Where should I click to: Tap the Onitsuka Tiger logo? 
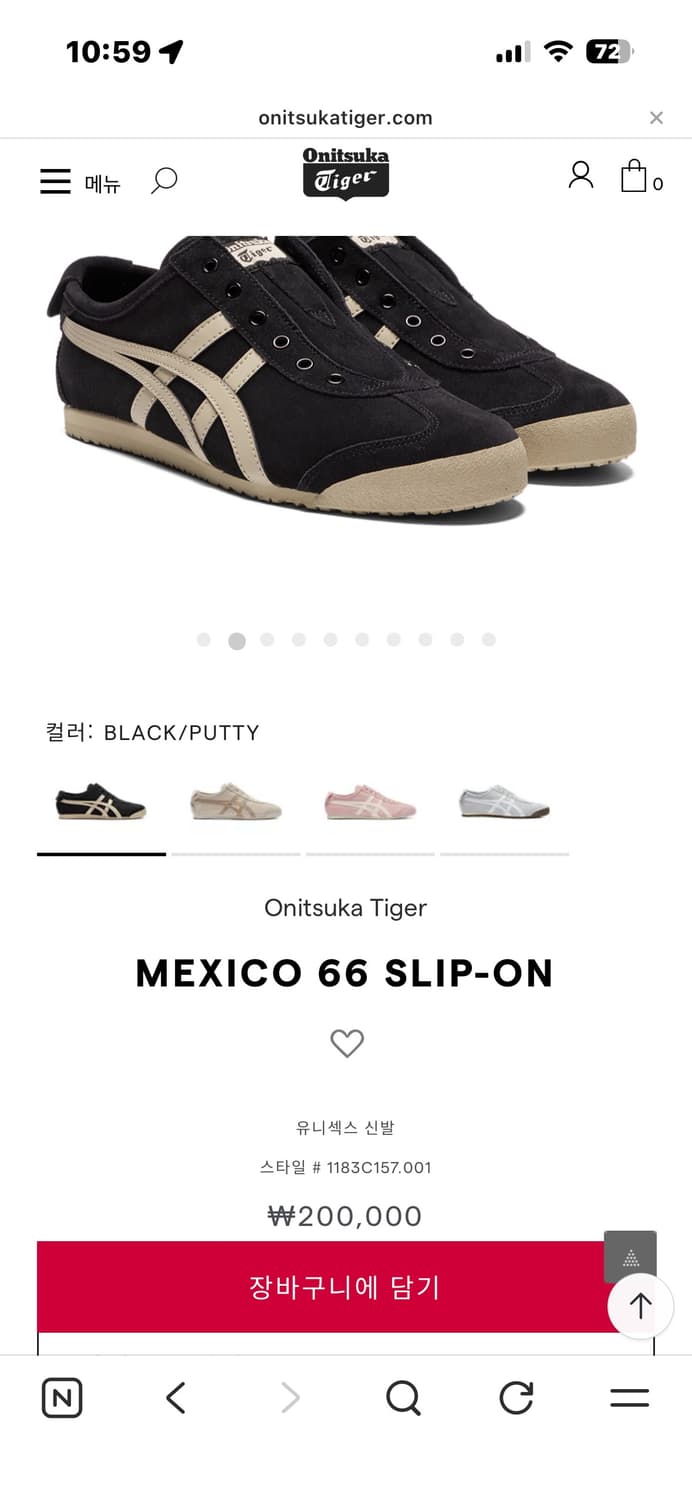pos(345,173)
